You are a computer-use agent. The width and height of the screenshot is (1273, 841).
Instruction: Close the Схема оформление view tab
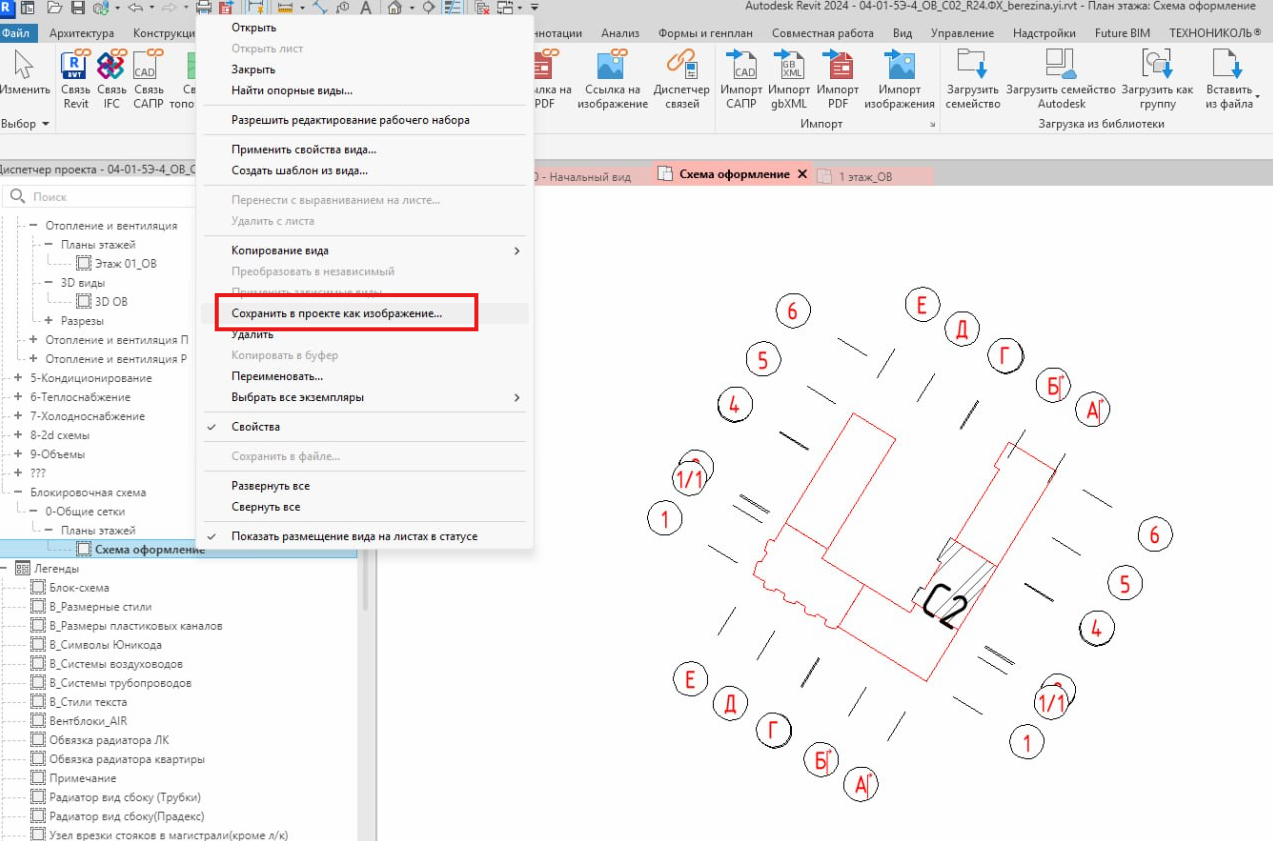tap(801, 174)
